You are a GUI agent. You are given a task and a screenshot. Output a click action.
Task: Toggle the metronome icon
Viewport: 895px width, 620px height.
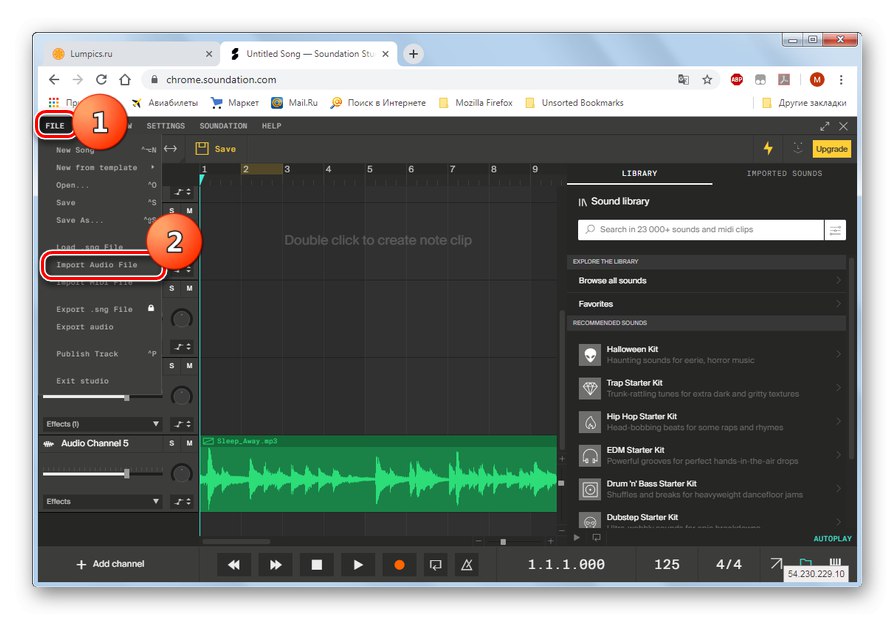(467, 565)
